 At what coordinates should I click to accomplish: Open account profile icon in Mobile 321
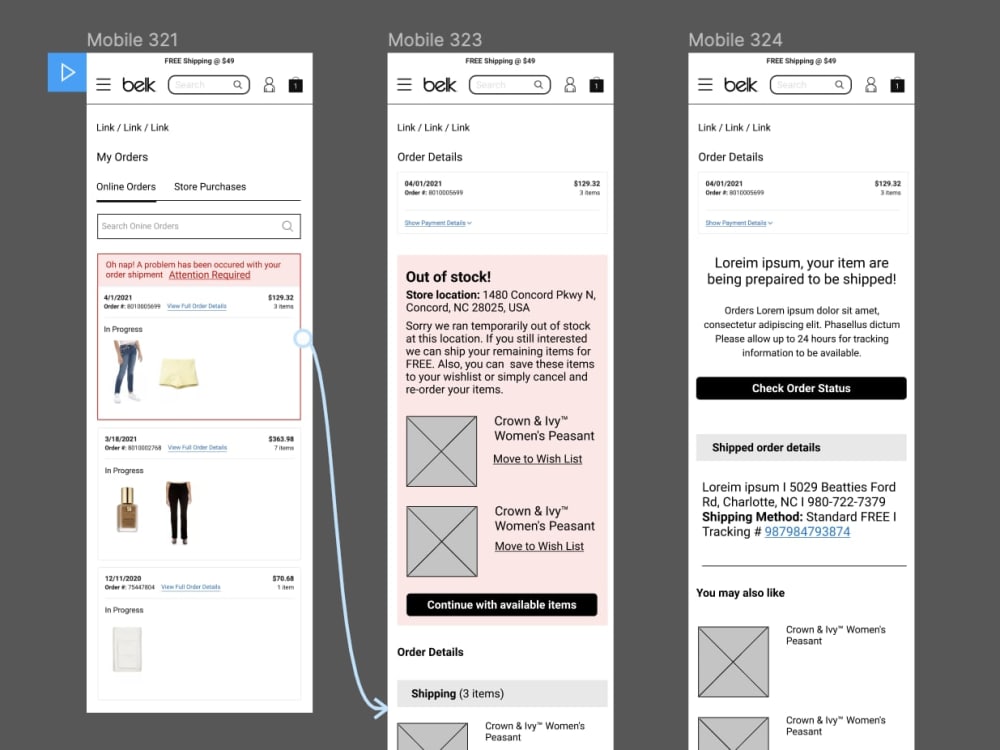[x=269, y=85]
